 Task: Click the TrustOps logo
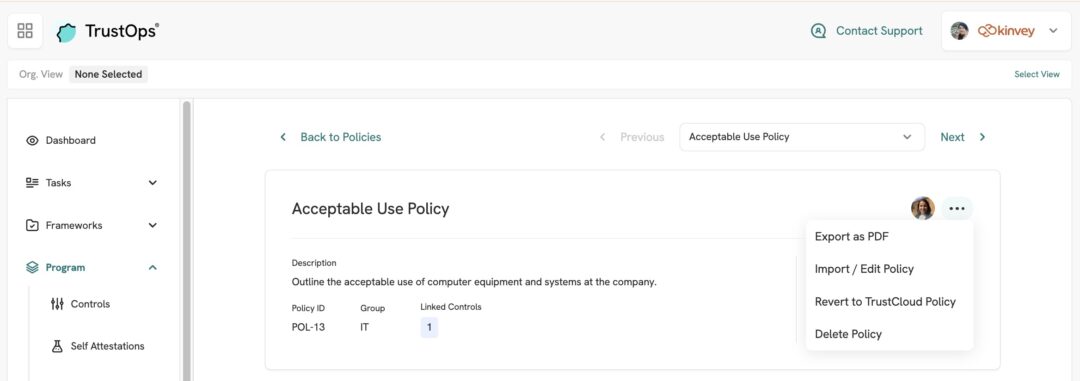[107, 31]
